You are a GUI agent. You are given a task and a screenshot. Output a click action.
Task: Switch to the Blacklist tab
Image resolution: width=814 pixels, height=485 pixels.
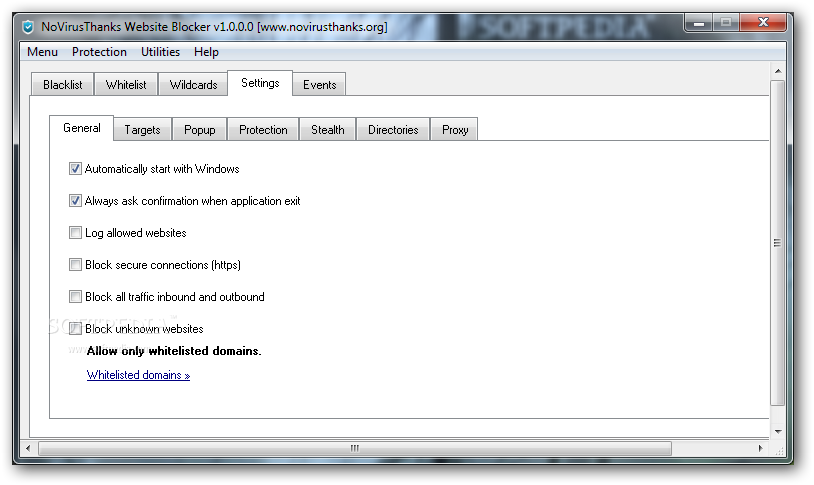point(62,85)
